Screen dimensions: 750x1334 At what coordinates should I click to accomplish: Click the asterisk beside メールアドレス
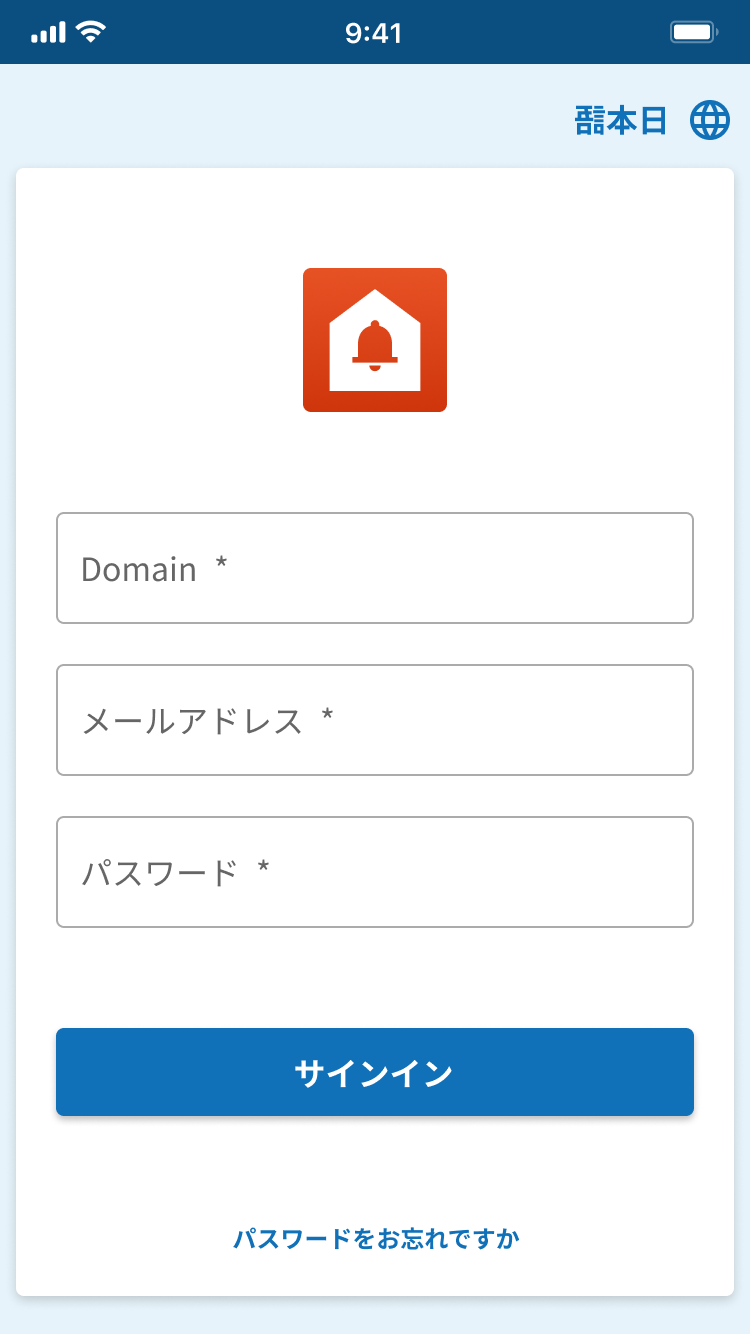[x=327, y=718]
